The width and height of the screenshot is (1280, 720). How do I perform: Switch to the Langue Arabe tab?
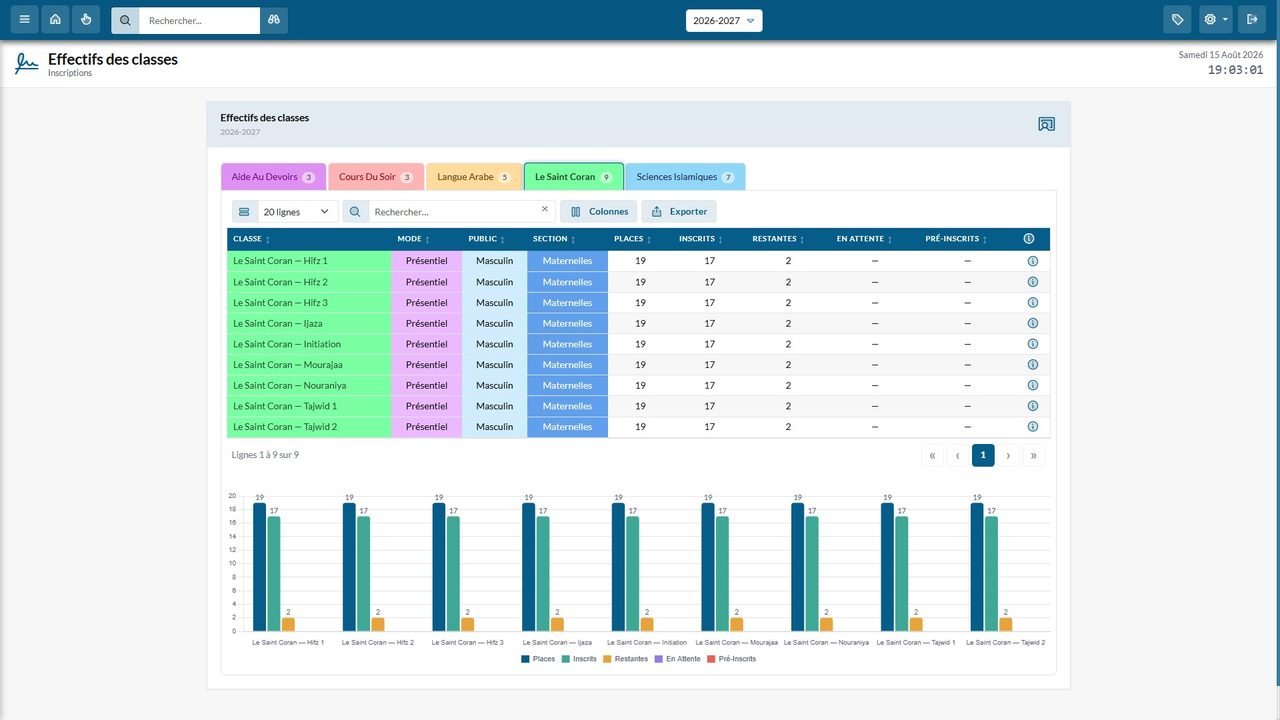(x=474, y=177)
